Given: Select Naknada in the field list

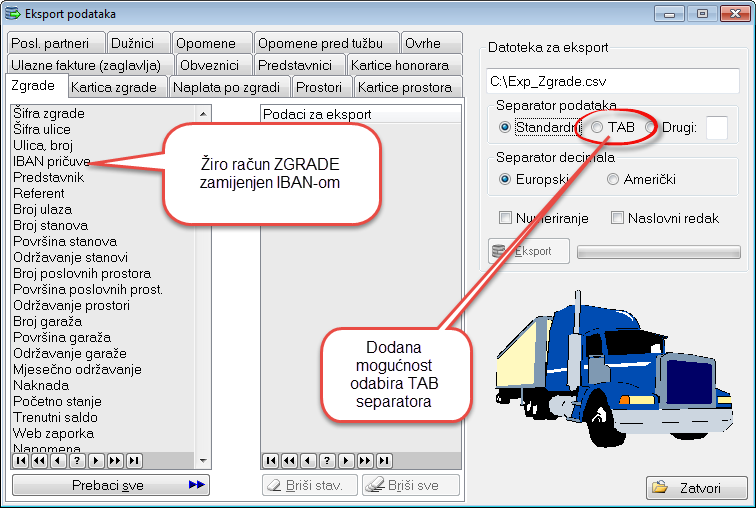Looking at the screenshot, I should click(41, 385).
